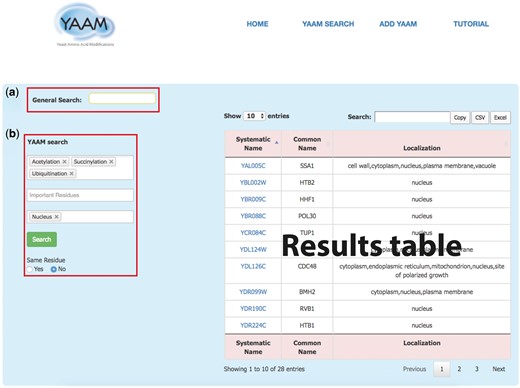Jump to results page 2
This screenshot has width=520, height=388.
459,369
